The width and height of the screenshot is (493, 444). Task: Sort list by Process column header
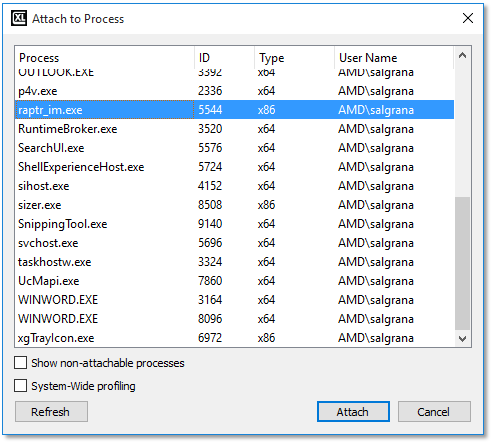[105, 58]
